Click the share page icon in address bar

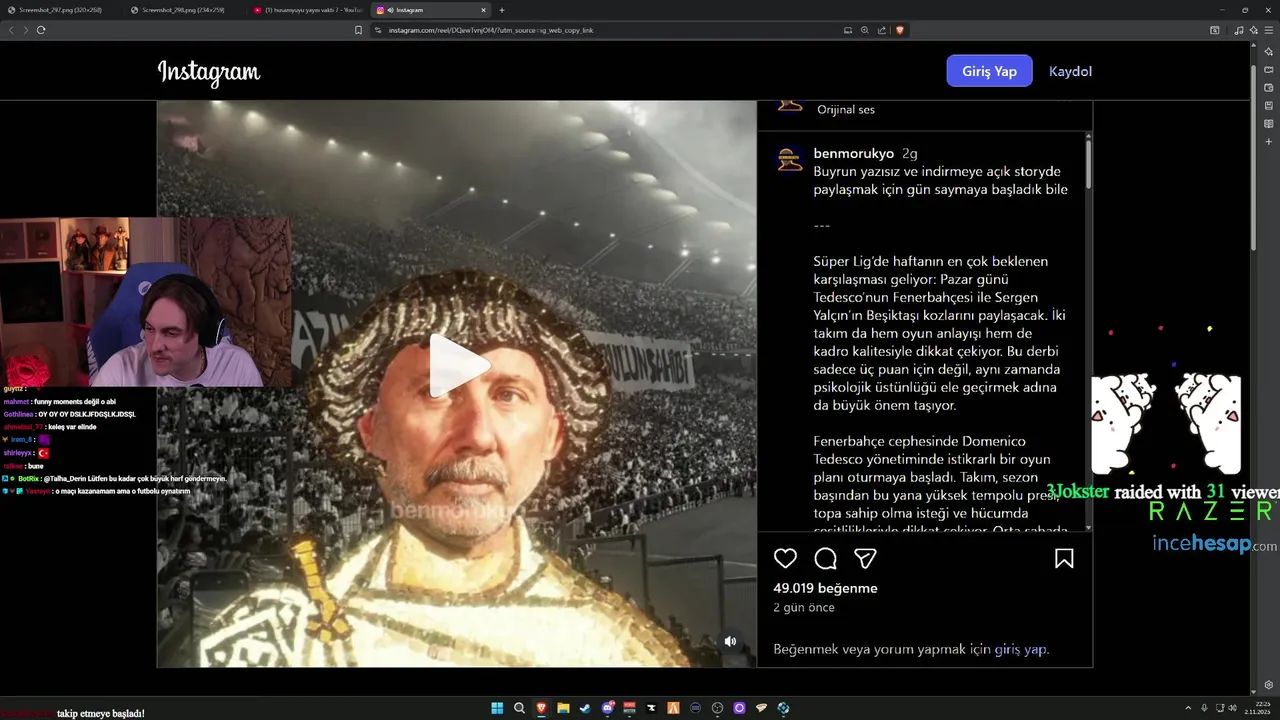point(881,30)
